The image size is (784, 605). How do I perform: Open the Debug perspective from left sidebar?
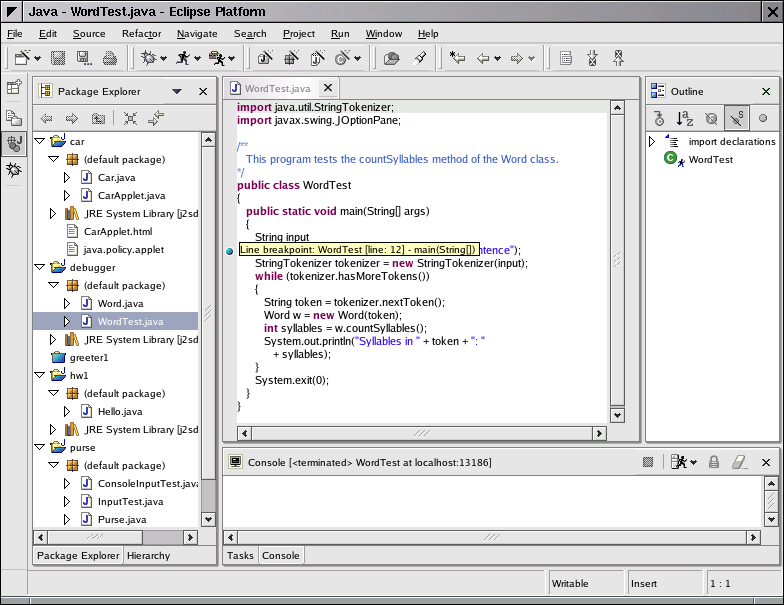pyautogui.click(x=14, y=169)
